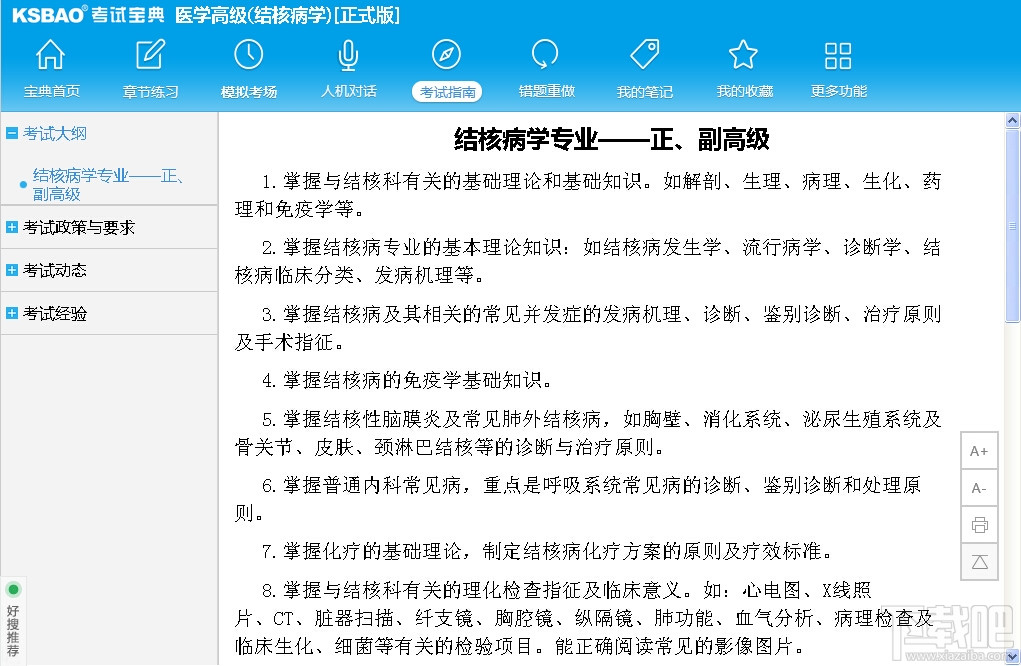Image resolution: width=1021 pixels, height=666 pixels.
Task: Click item 1 about 基础理论和基础知识
Action: 588,195
